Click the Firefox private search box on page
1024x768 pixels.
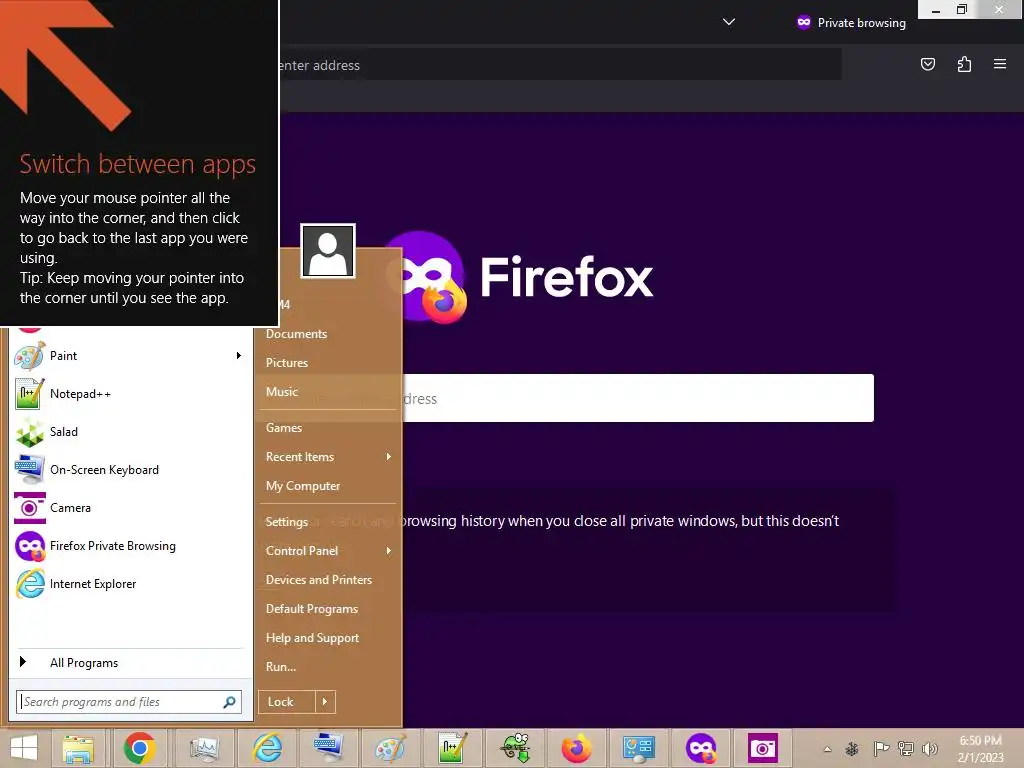coord(637,398)
